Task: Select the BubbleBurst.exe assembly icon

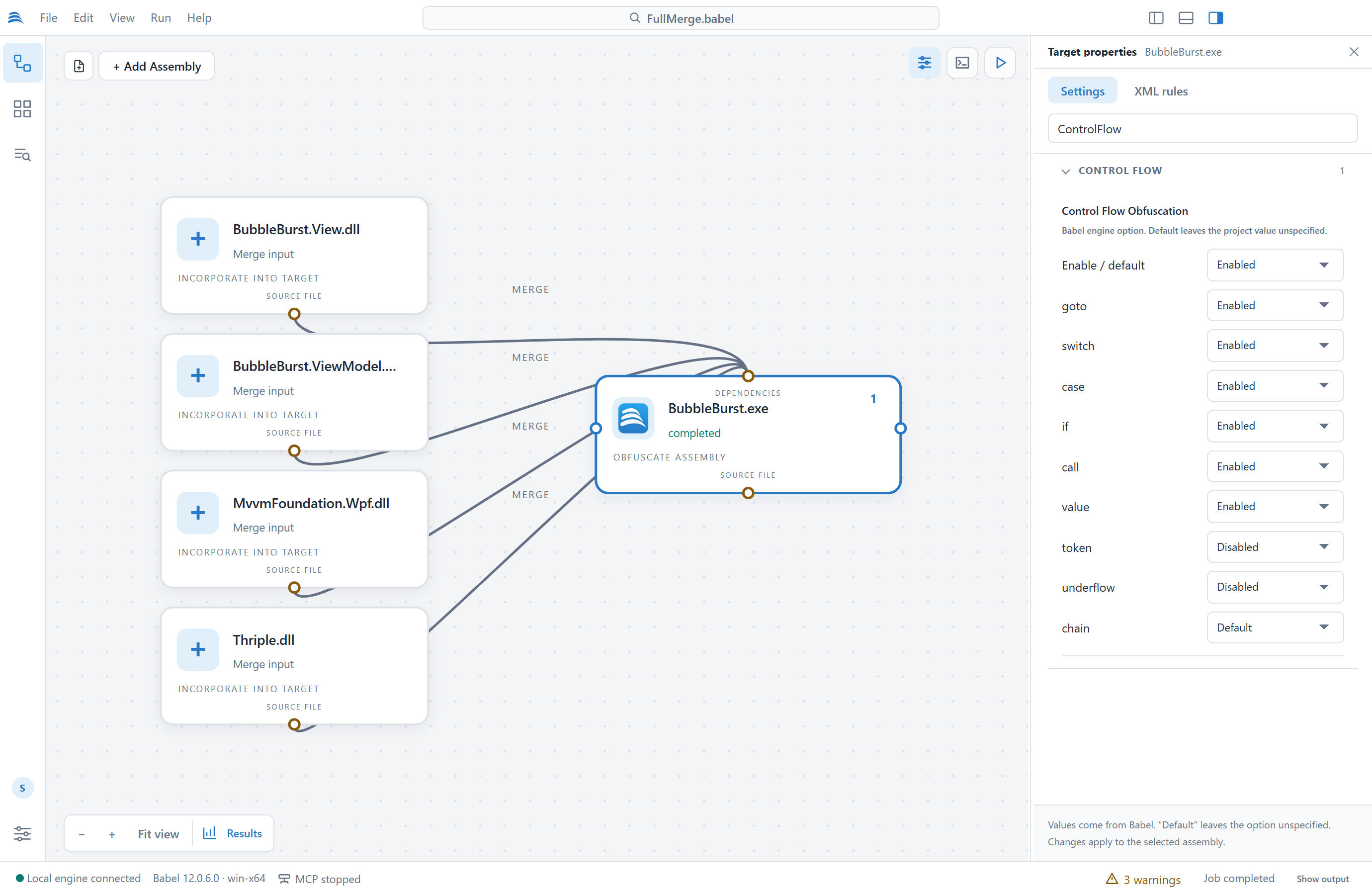Action: click(x=633, y=418)
